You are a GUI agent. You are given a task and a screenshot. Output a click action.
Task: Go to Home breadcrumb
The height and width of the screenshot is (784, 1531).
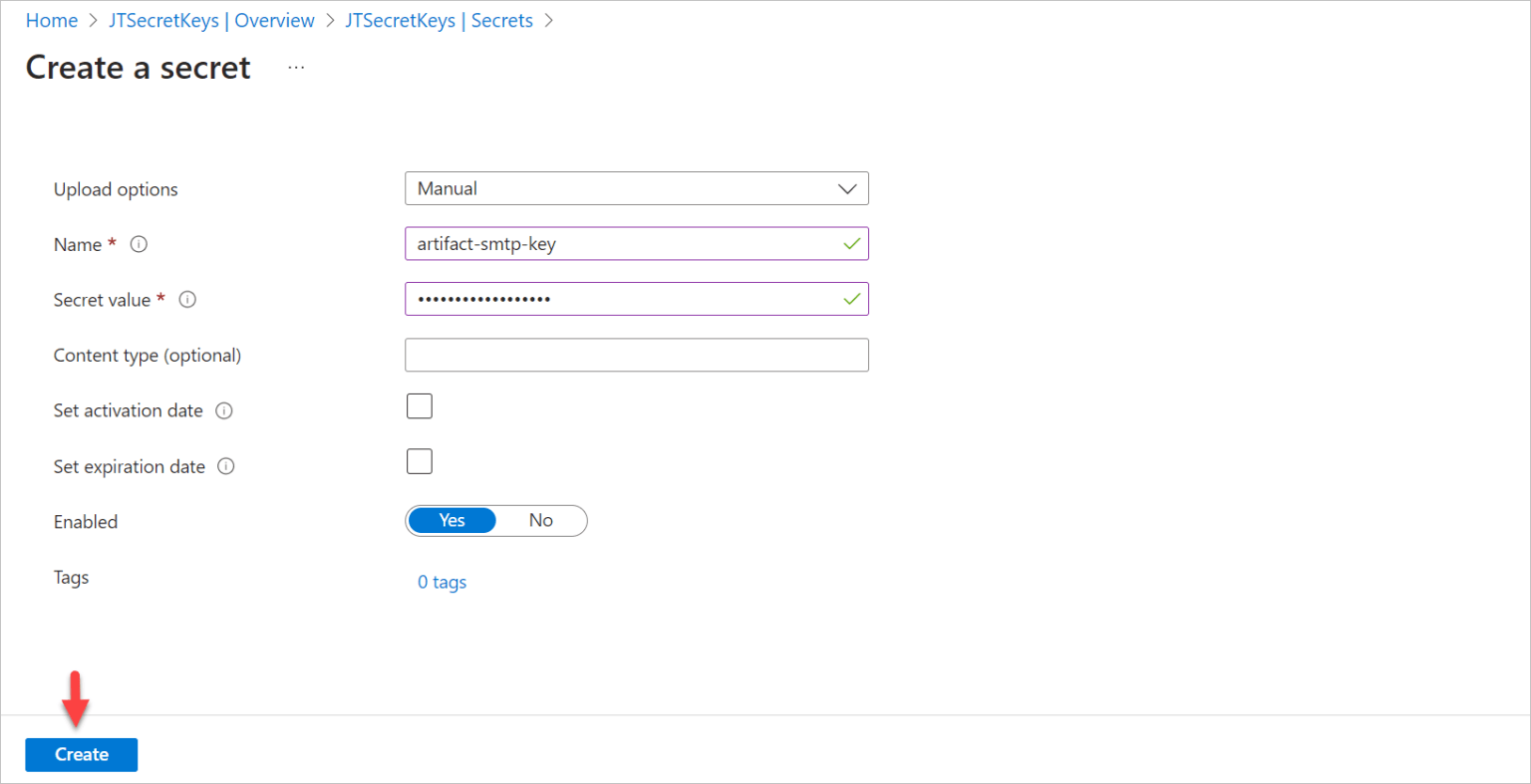pos(52,20)
